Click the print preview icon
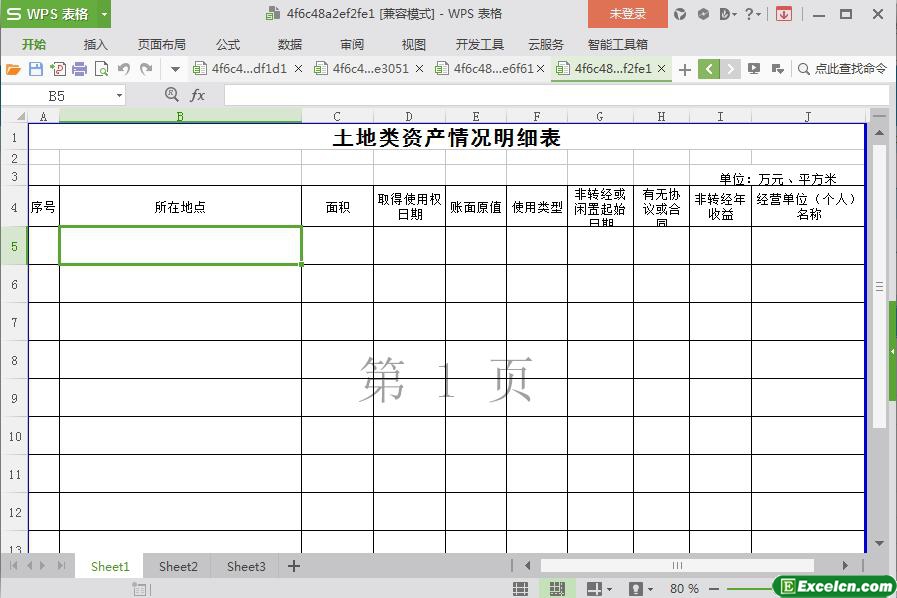Image resolution: width=897 pixels, height=598 pixels. [x=101, y=69]
